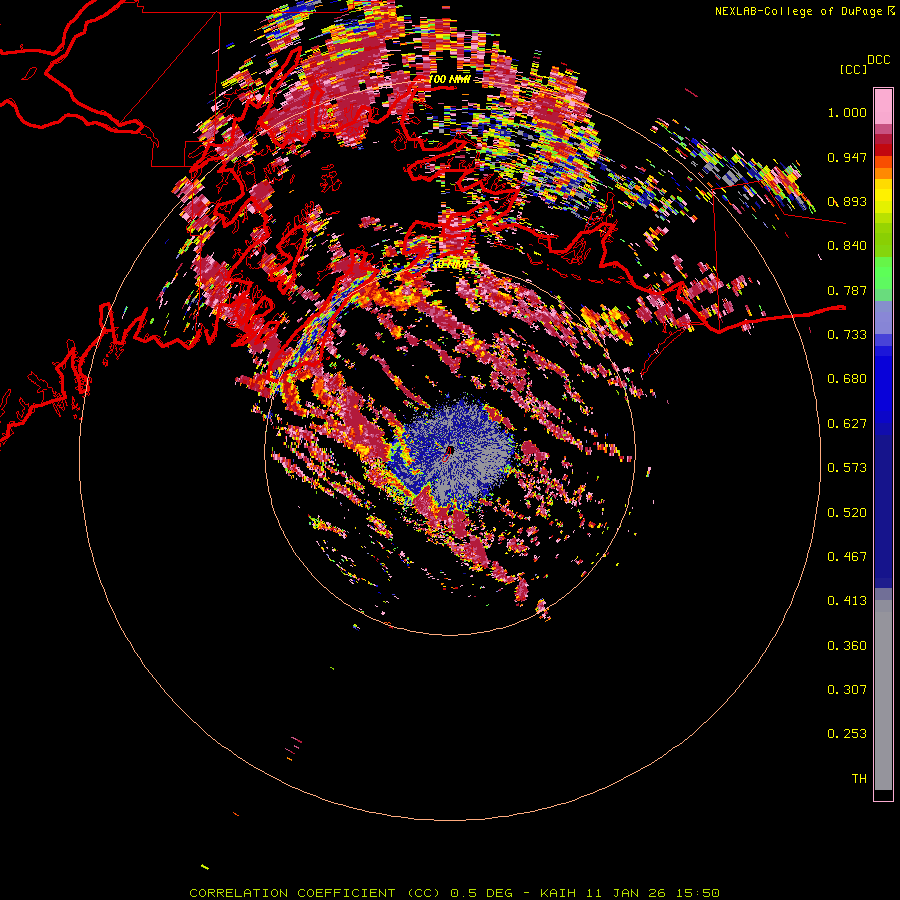This screenshot has height=900, width=900.
Task: Click the KAIH station identifier in the caption
Action: click(558, 893)
